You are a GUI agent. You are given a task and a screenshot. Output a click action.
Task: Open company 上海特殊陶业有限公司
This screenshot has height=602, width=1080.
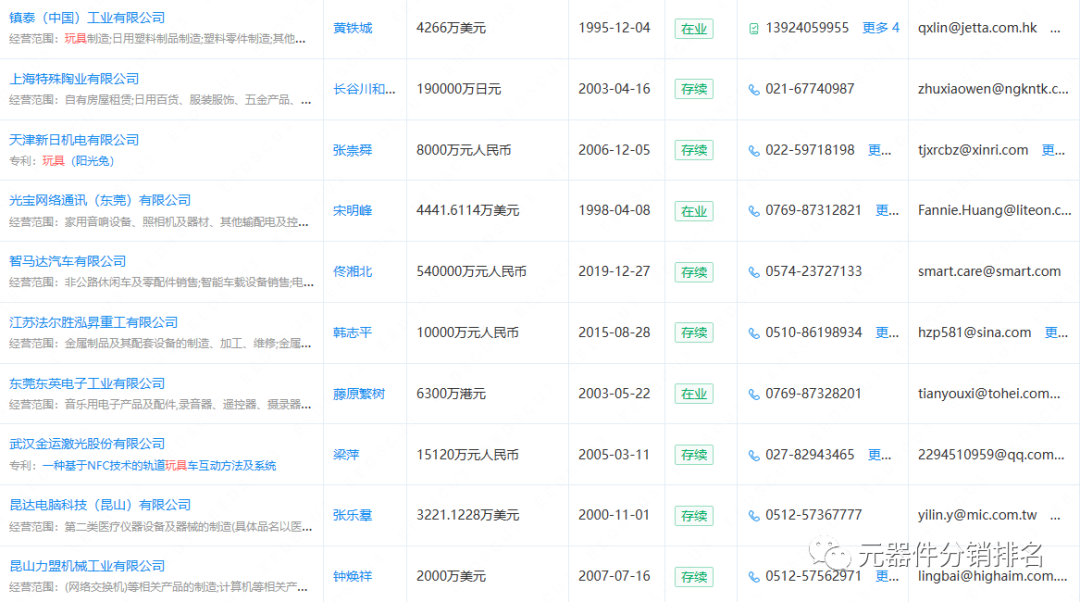pyautogui.click(x=74, y=79)
